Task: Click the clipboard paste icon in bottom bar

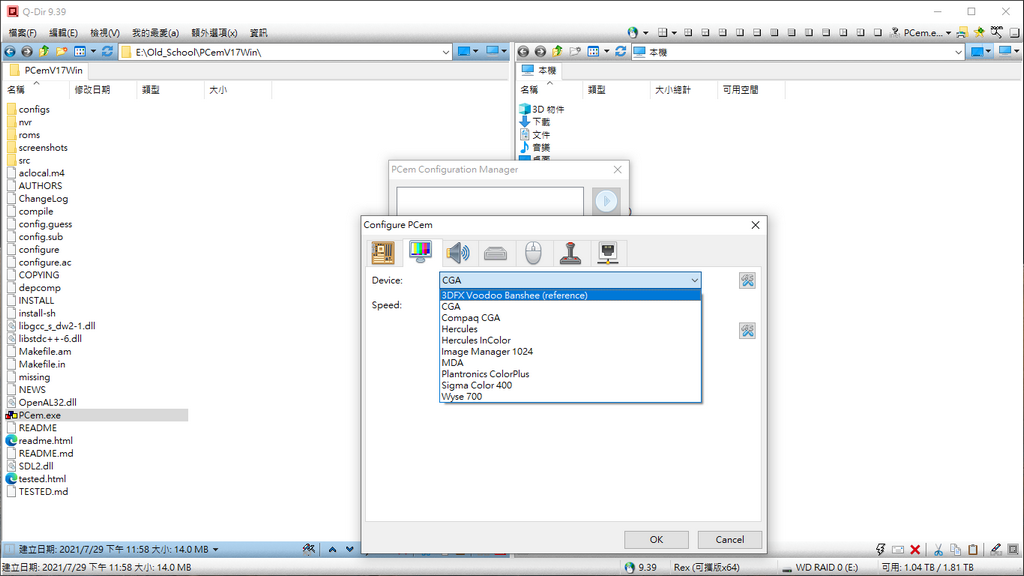Action: point(973,549)
